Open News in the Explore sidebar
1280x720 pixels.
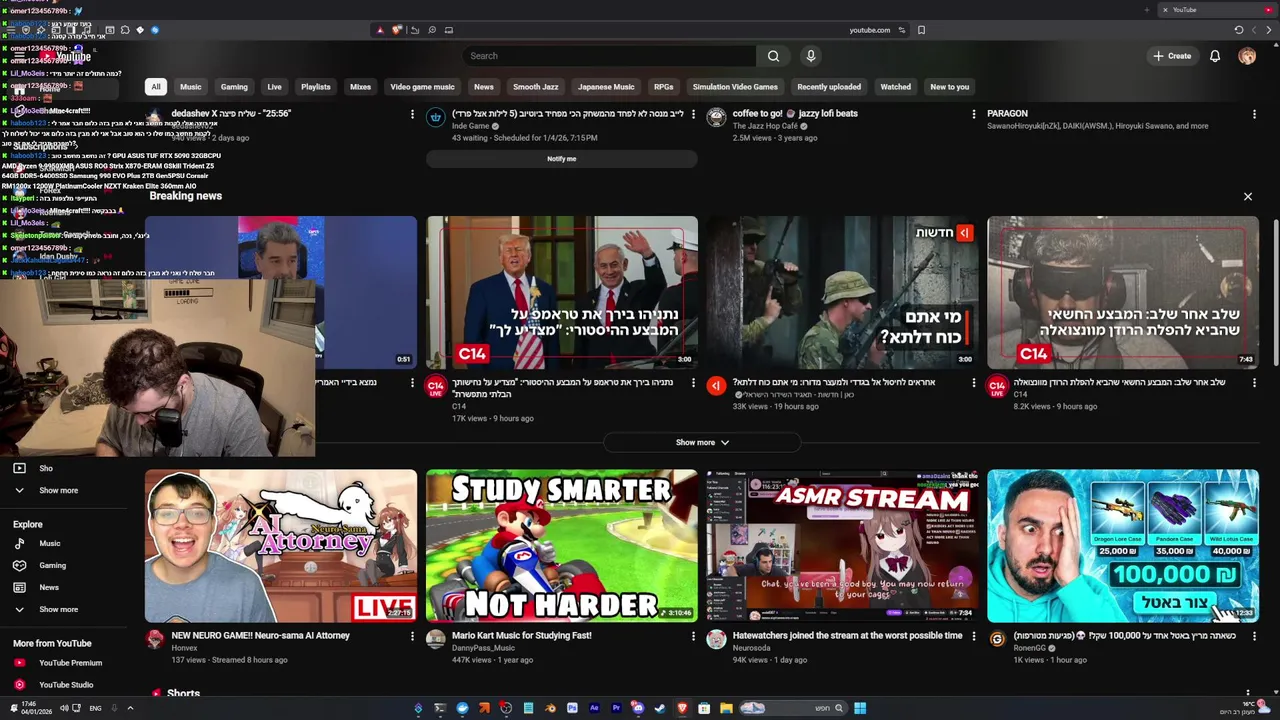pyautogui.click(x=49, y=587)
